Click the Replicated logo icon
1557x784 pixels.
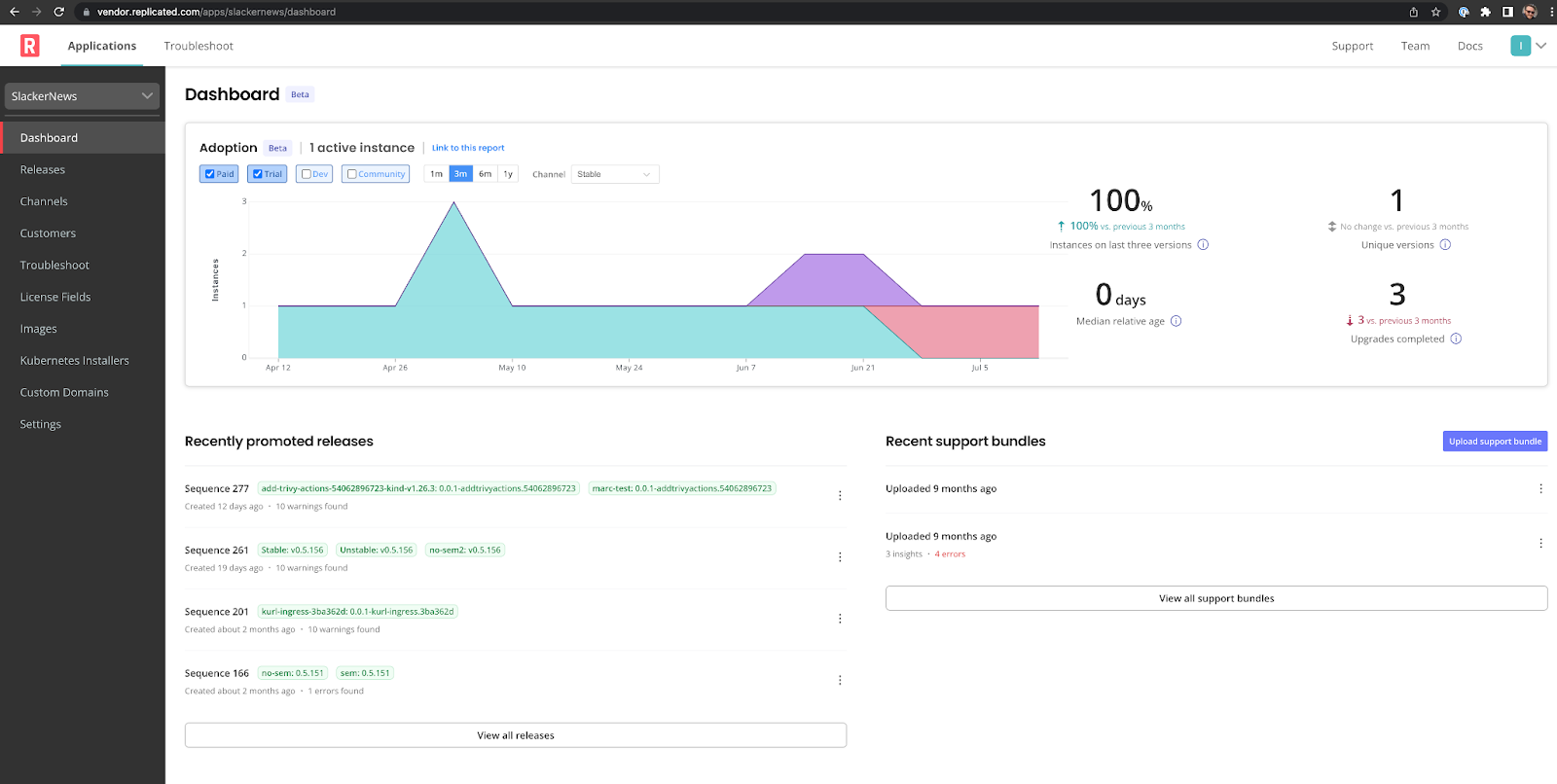(x=30, y=46)
